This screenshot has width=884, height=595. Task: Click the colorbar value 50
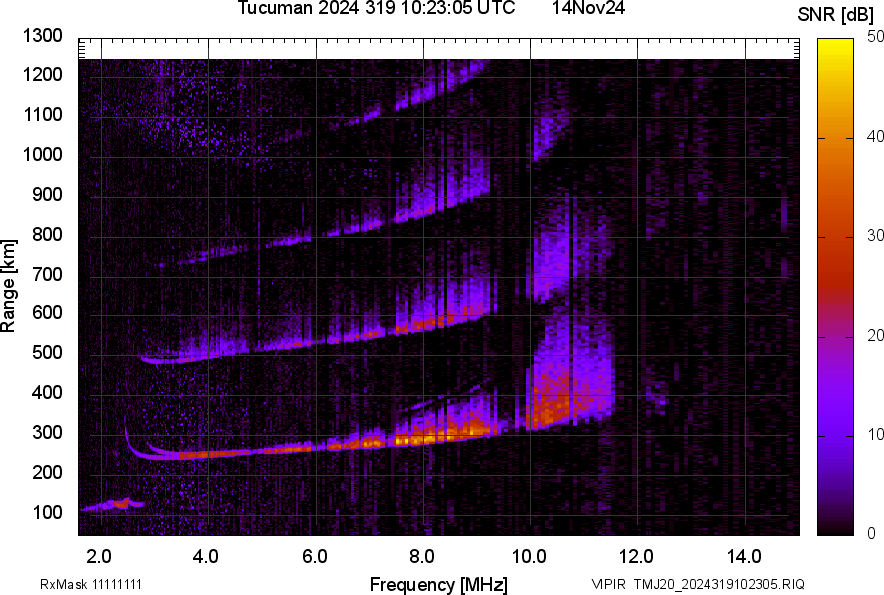click(875, 37)
